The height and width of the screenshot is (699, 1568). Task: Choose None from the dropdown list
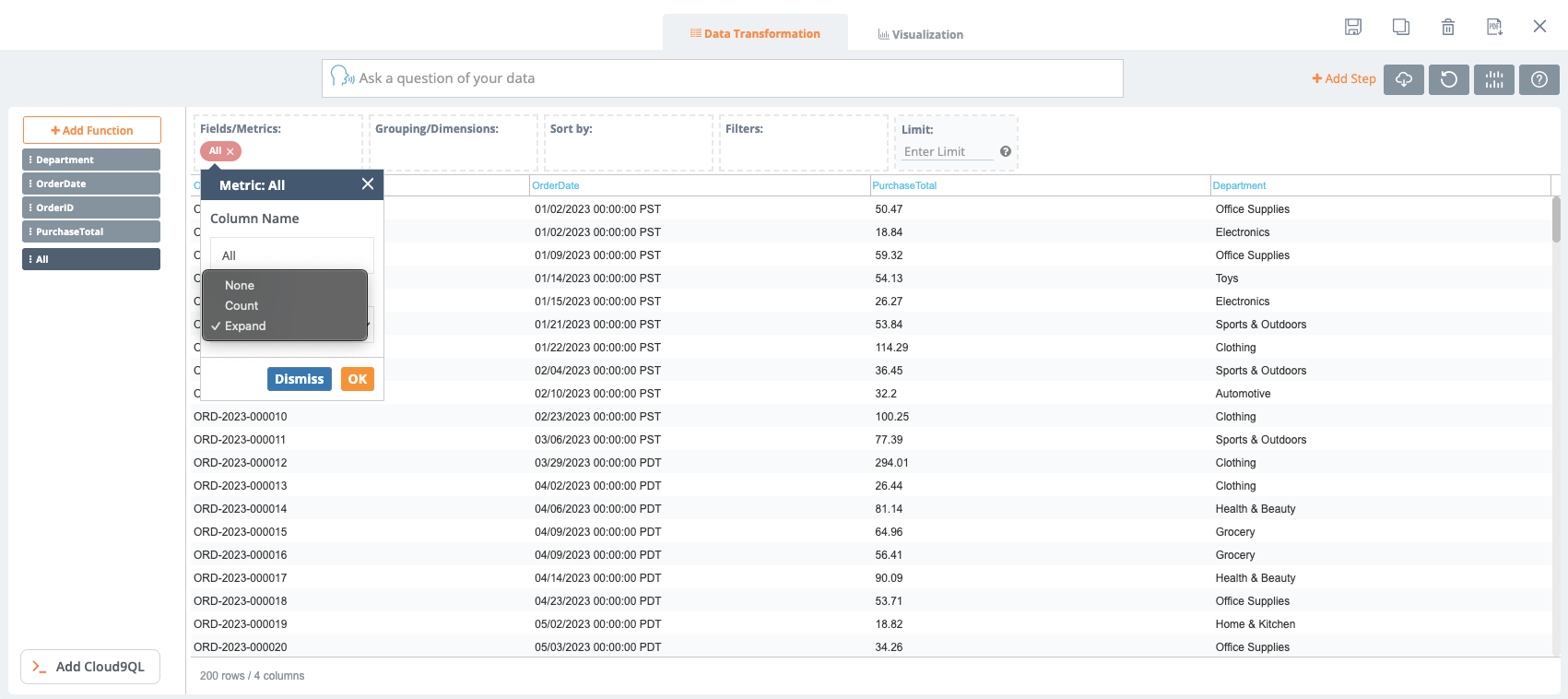(240, 286)
